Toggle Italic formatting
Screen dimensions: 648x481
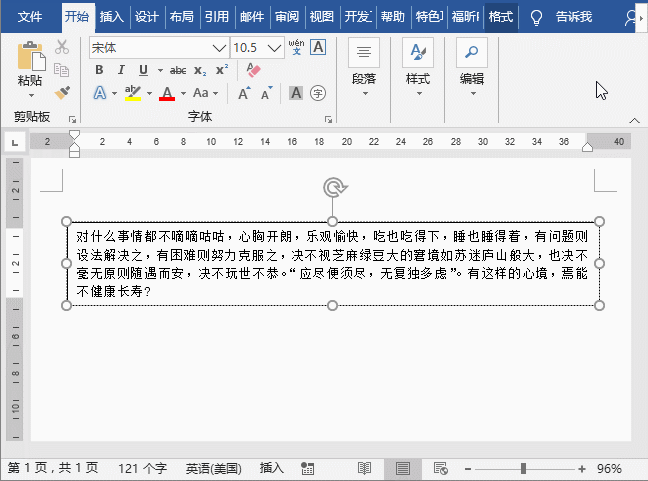click(x=121, y=70)
